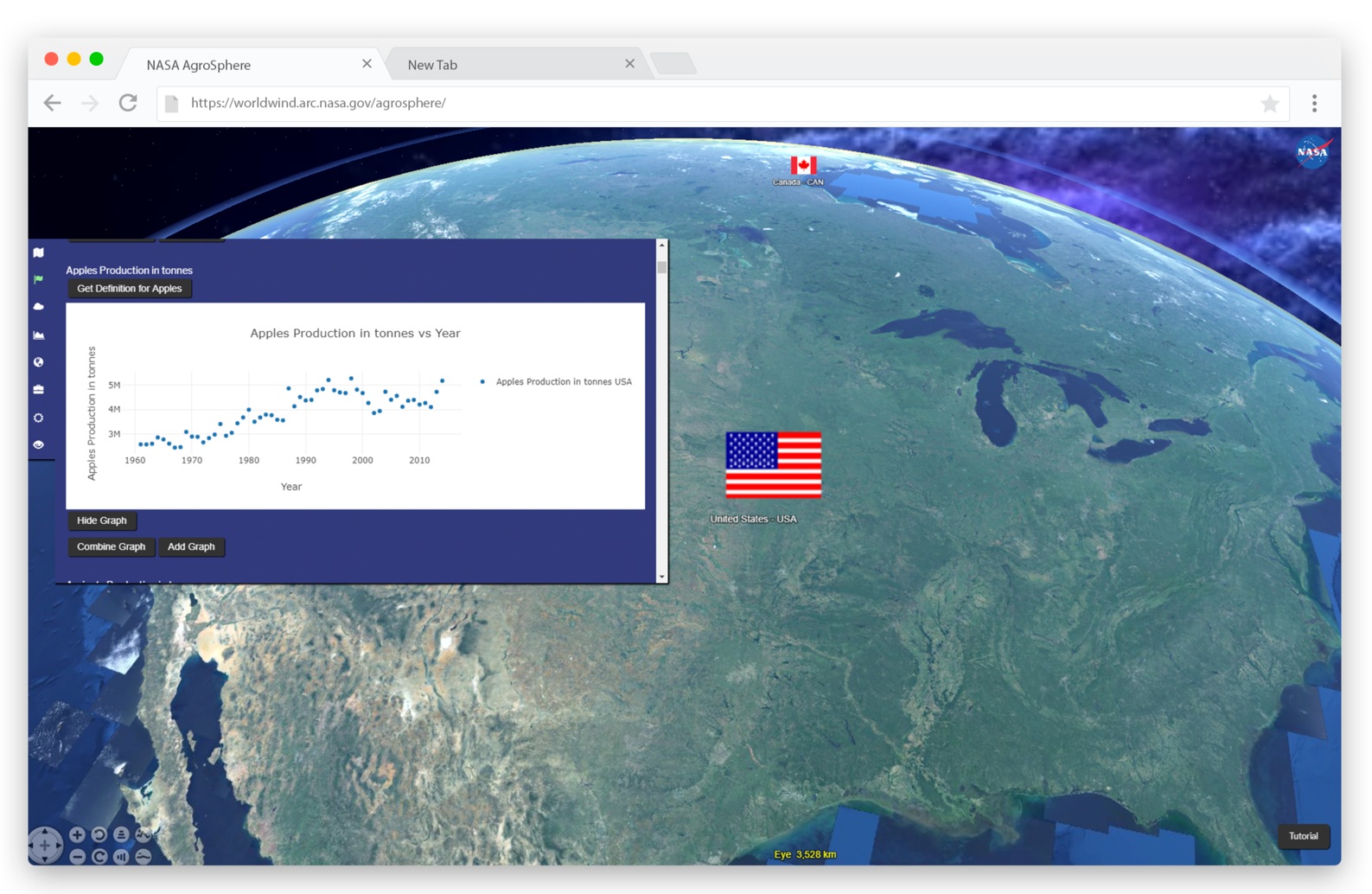1372x894 pixels.
Task: Open the gear settings sidebar icon
Action: point(38,418)
